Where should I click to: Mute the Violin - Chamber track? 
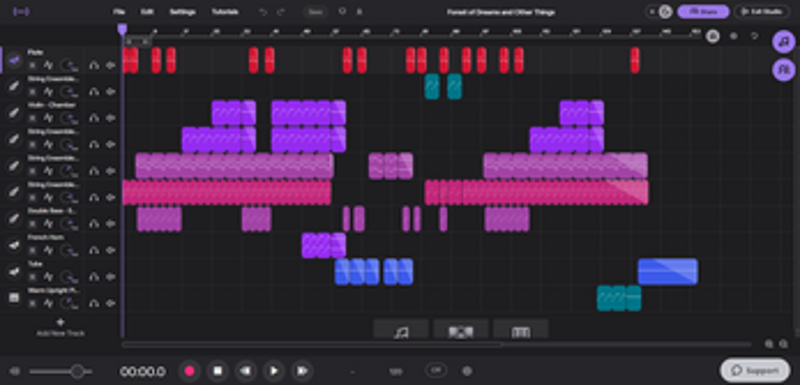point(111,118)
